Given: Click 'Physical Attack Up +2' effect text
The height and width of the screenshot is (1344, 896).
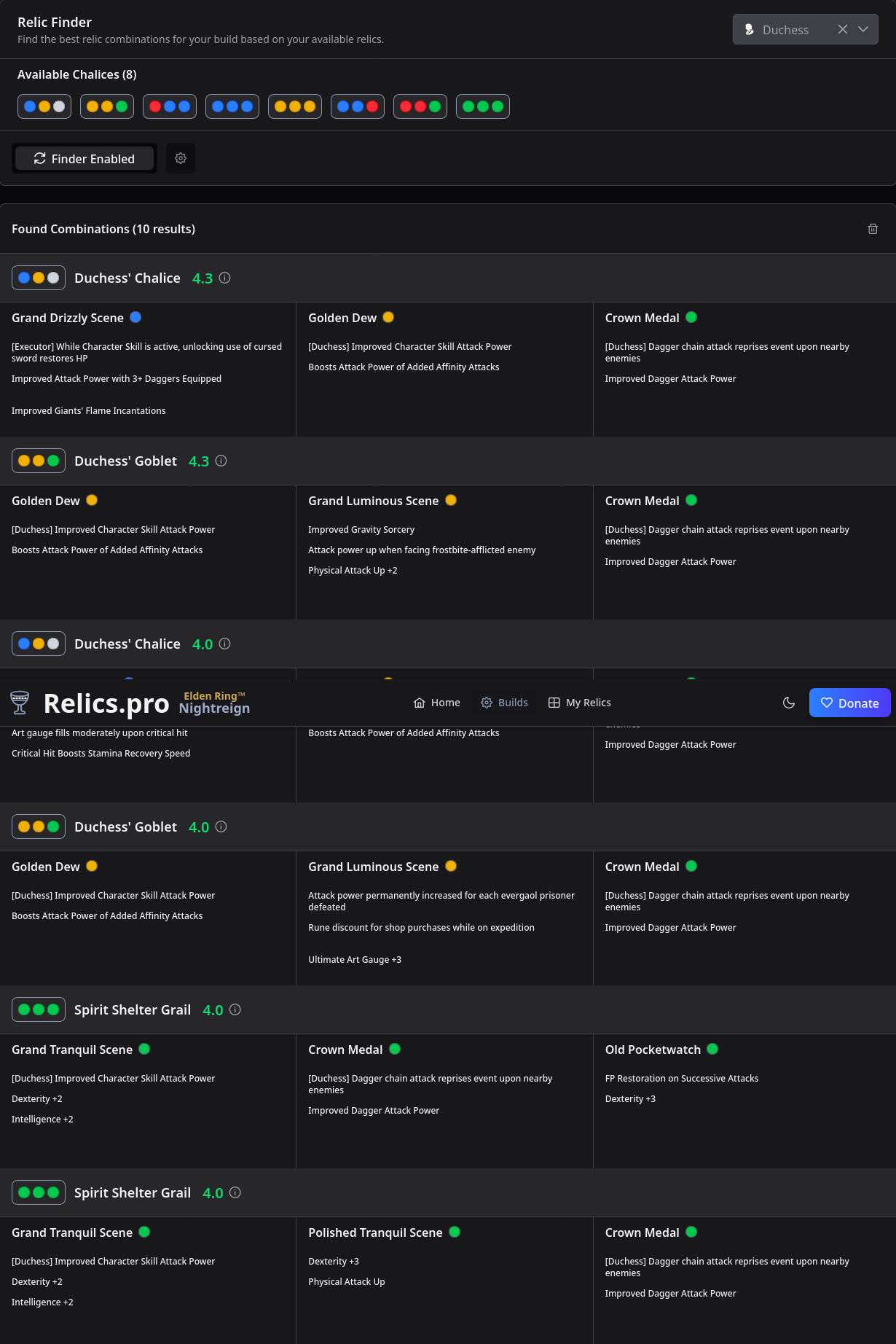Looking at the screenshot, I should tap(353, 570).
